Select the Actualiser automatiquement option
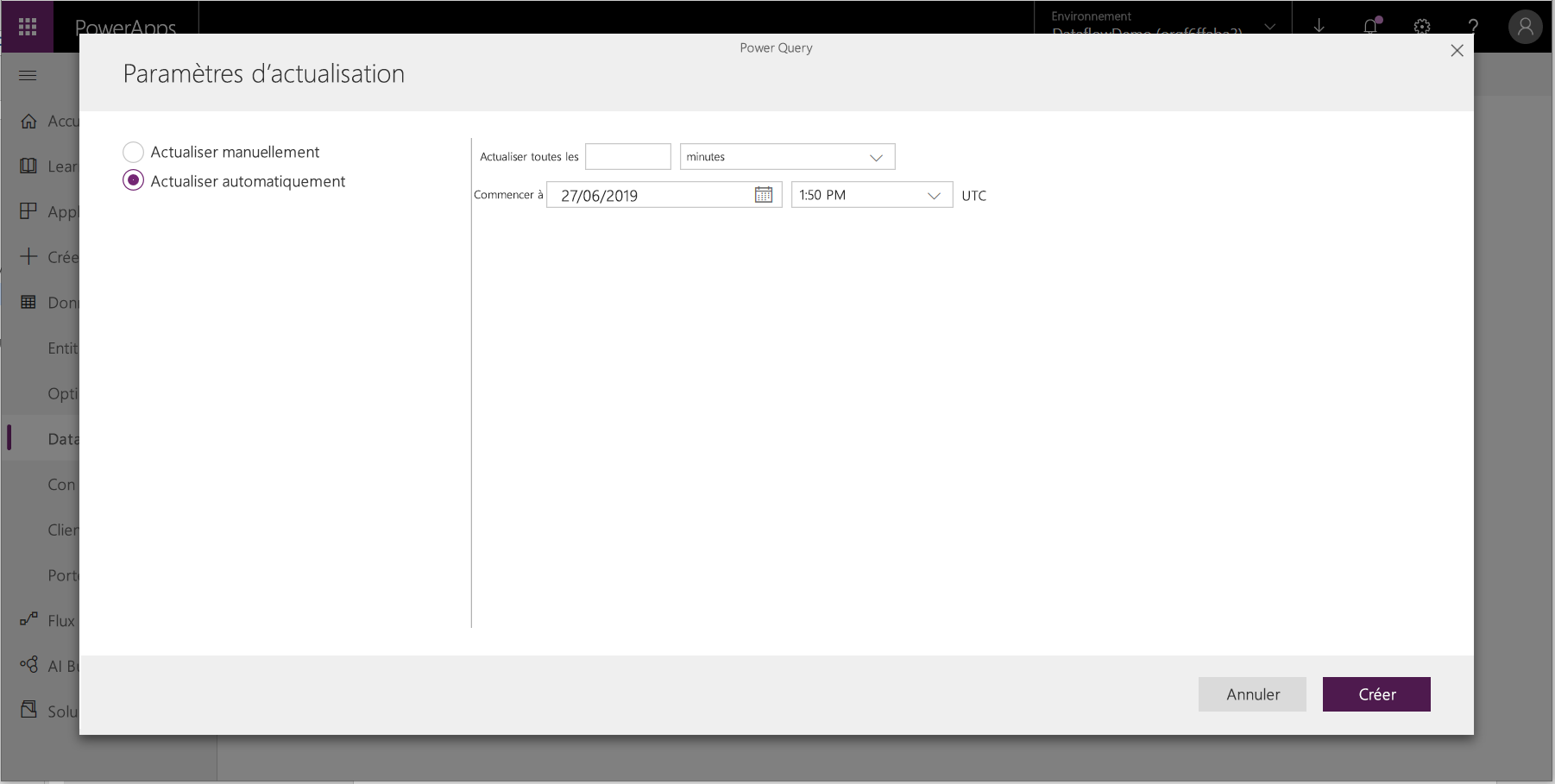Screen dimensions: 1555x784 tap(134, 180)
